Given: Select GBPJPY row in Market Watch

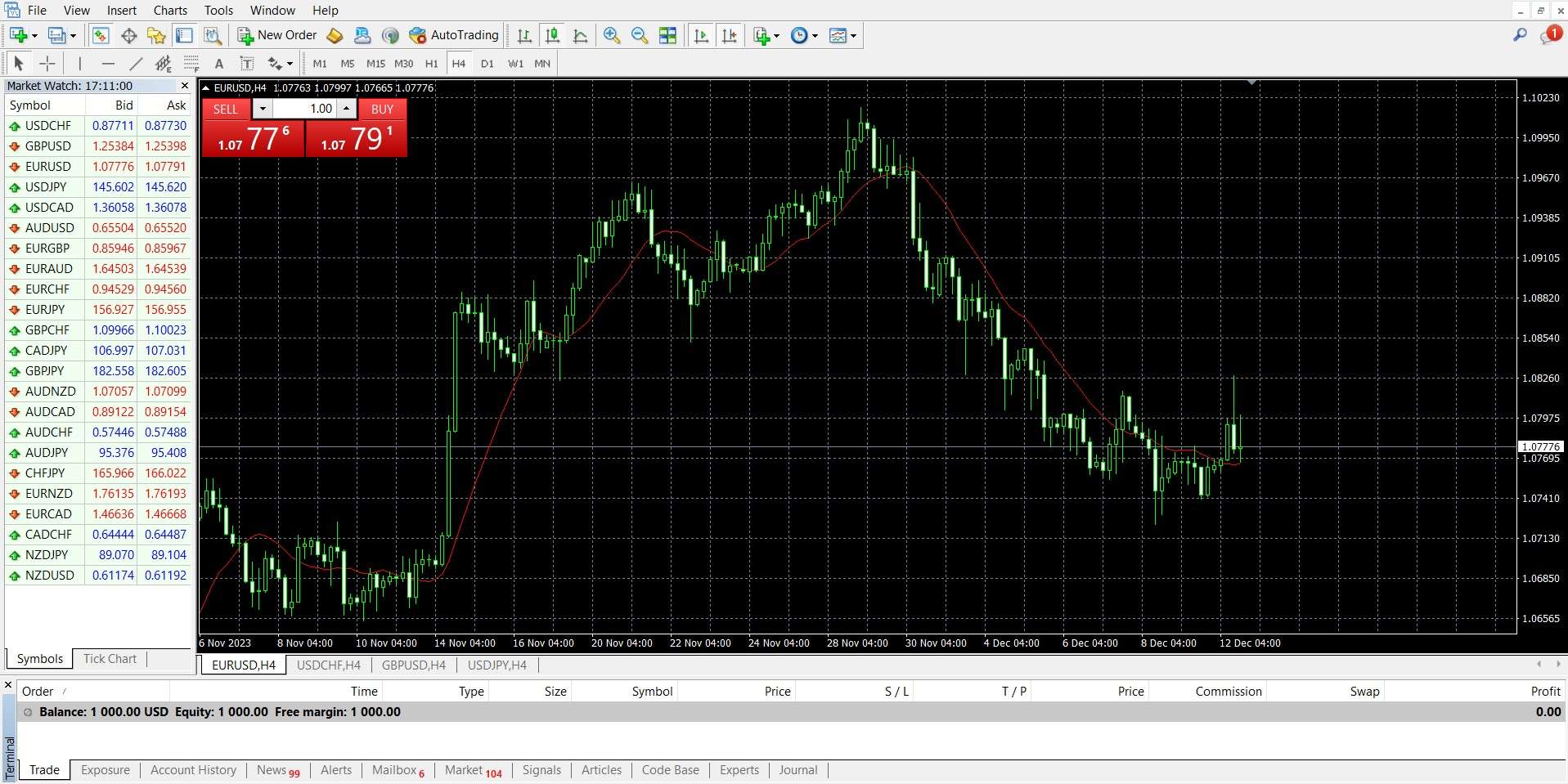Looking at the screenshot, I should (x=98, y=371).
